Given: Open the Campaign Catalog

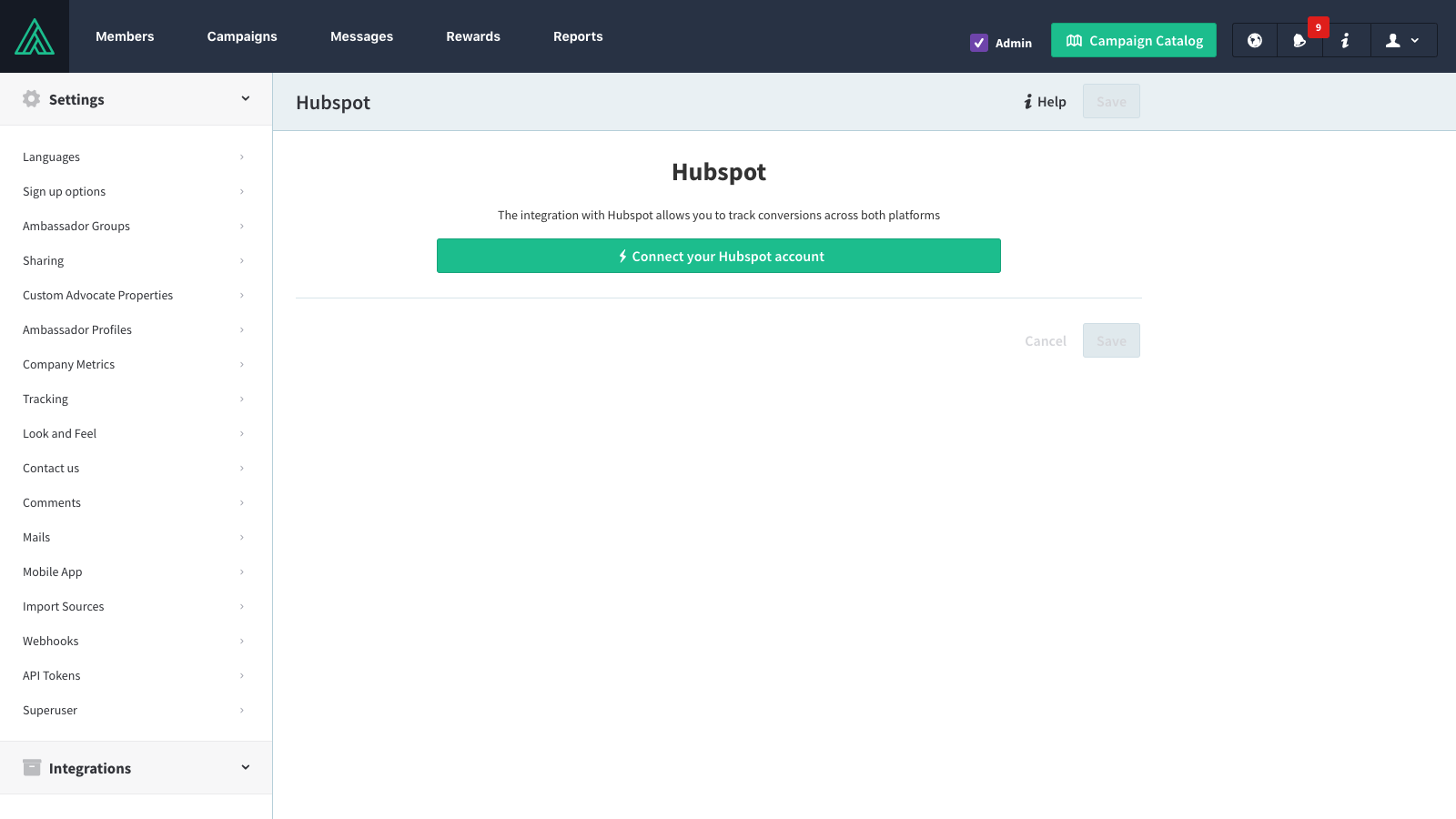Looking at the screenshot, I should pos(1133,41).
